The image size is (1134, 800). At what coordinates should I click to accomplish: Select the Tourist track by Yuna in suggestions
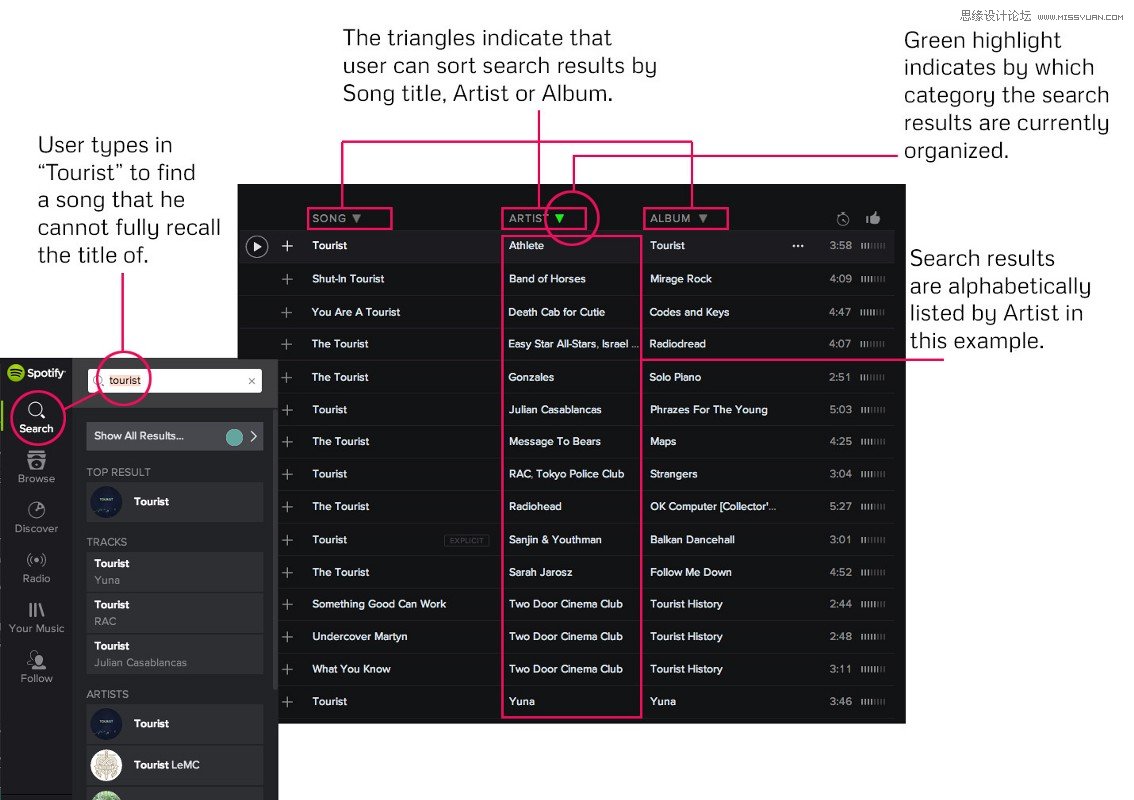[174, 571]
